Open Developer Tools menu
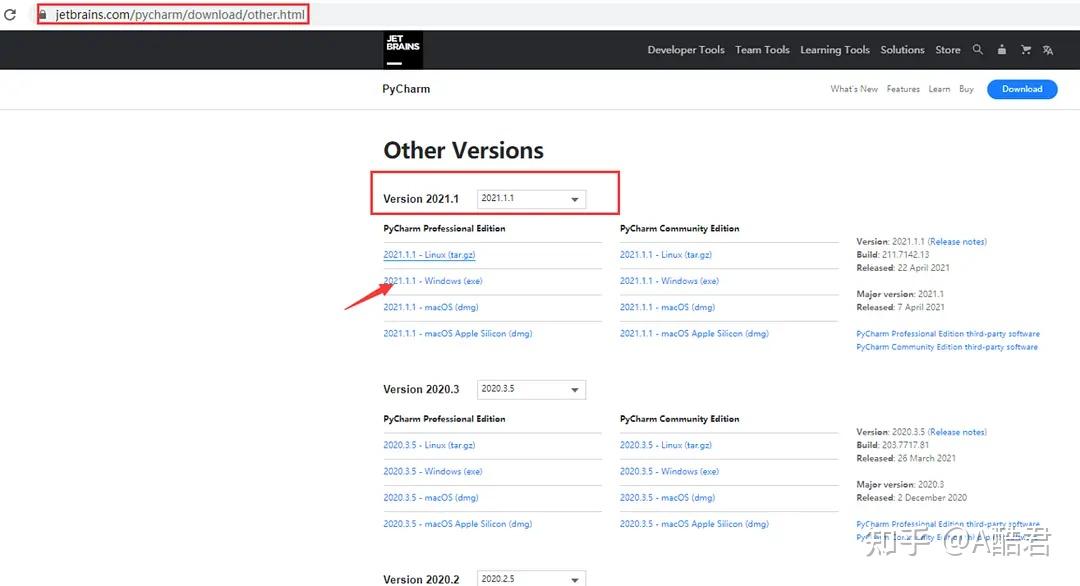This screenshot has height=586, width=1080. [685, 50]
